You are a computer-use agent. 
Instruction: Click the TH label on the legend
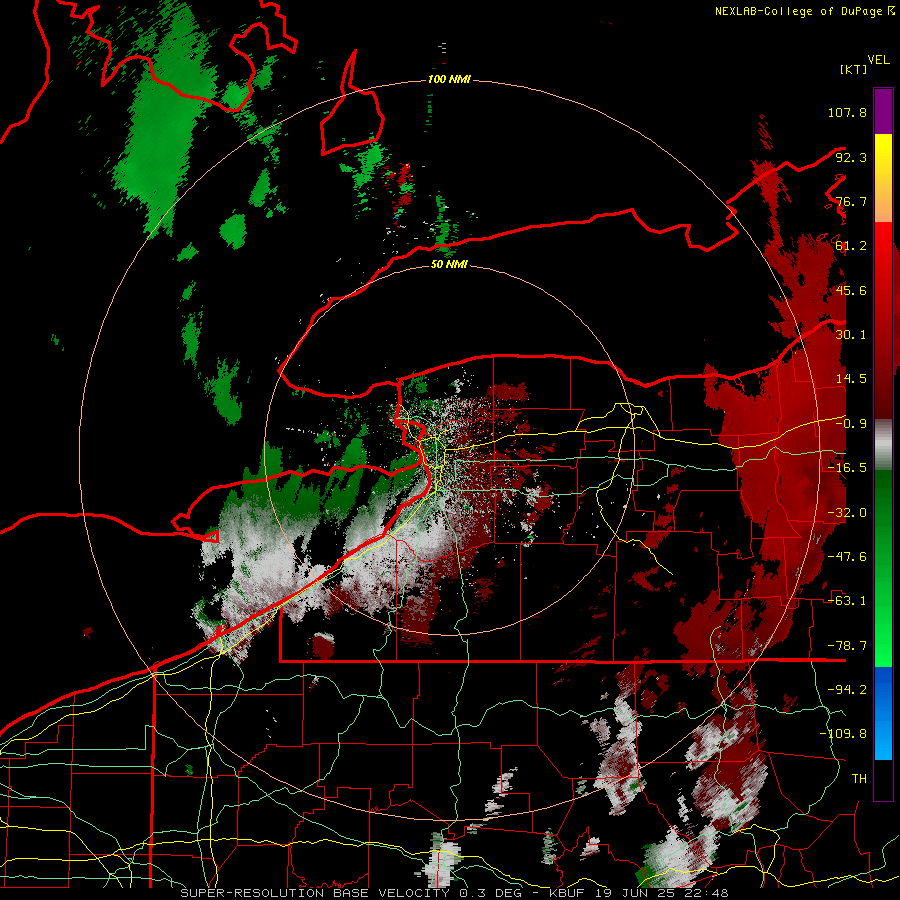(859, 779)
